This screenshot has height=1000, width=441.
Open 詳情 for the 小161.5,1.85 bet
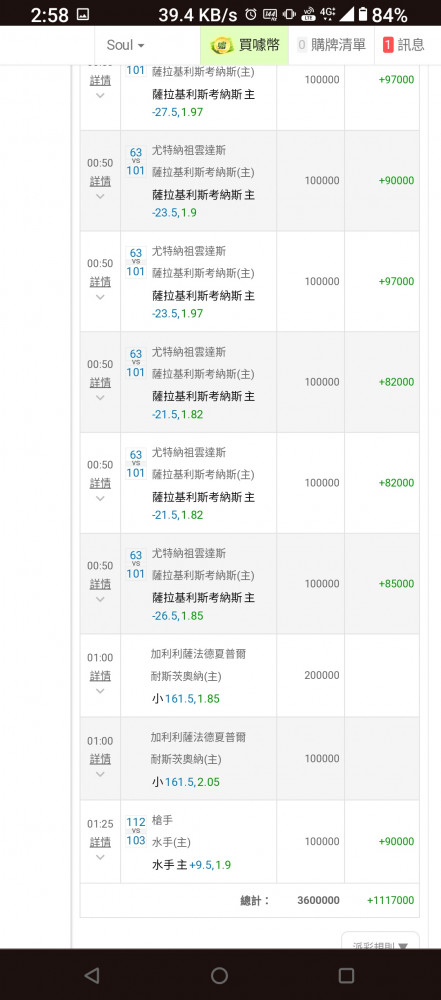(x=100, y=675)
